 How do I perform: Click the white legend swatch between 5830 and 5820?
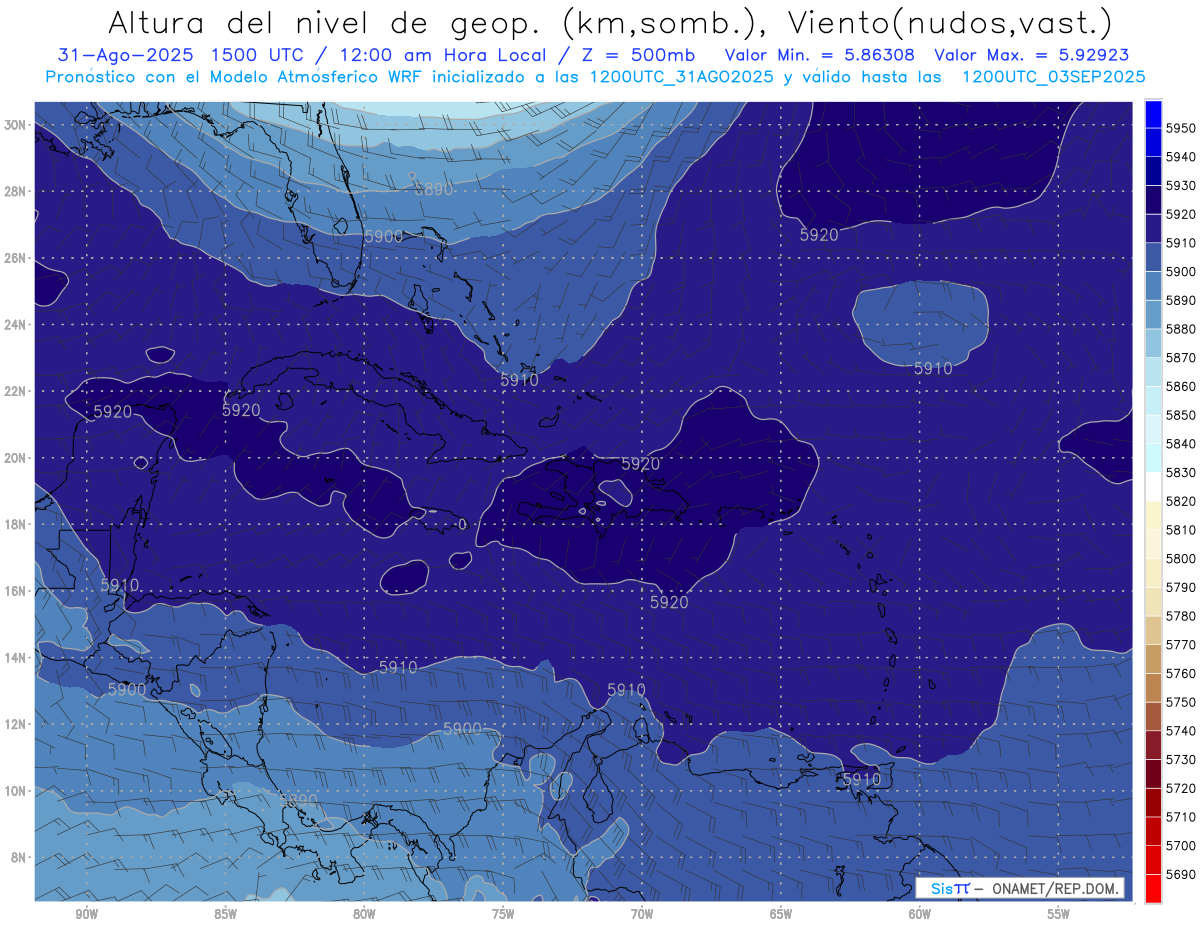1152,487
